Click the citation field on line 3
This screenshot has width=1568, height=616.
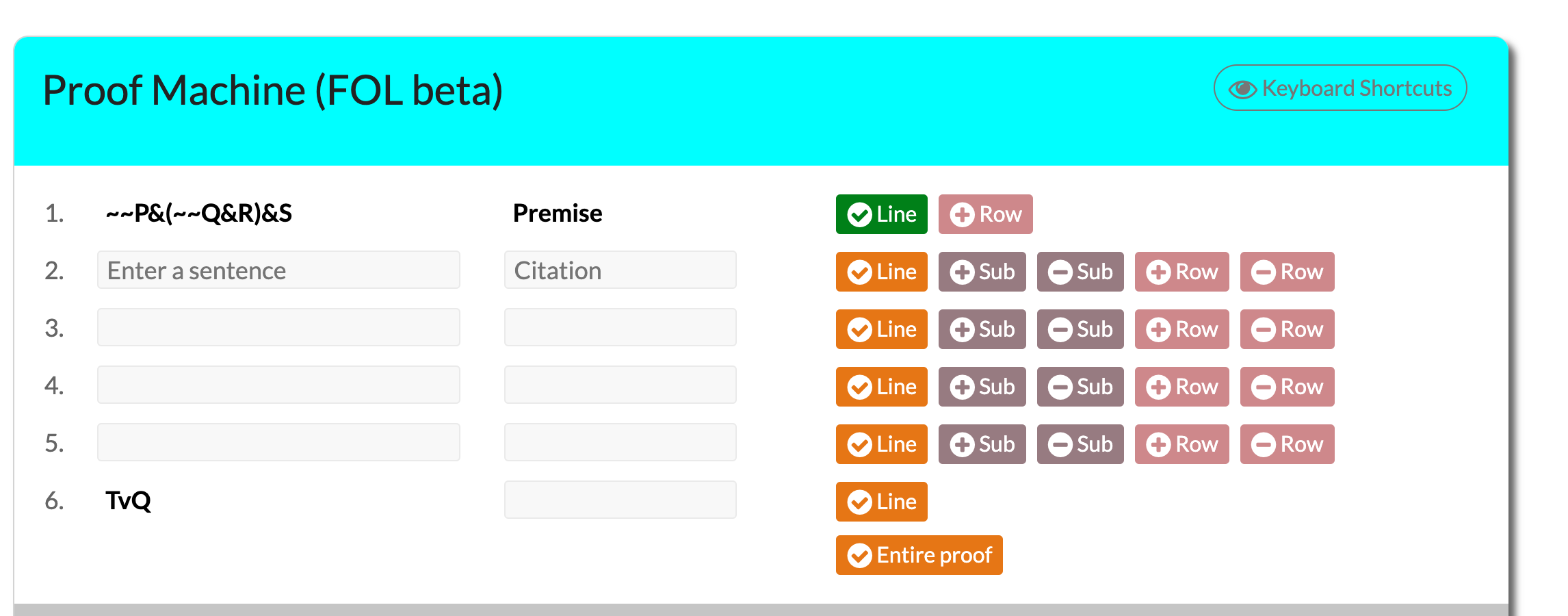pos(620,328)
